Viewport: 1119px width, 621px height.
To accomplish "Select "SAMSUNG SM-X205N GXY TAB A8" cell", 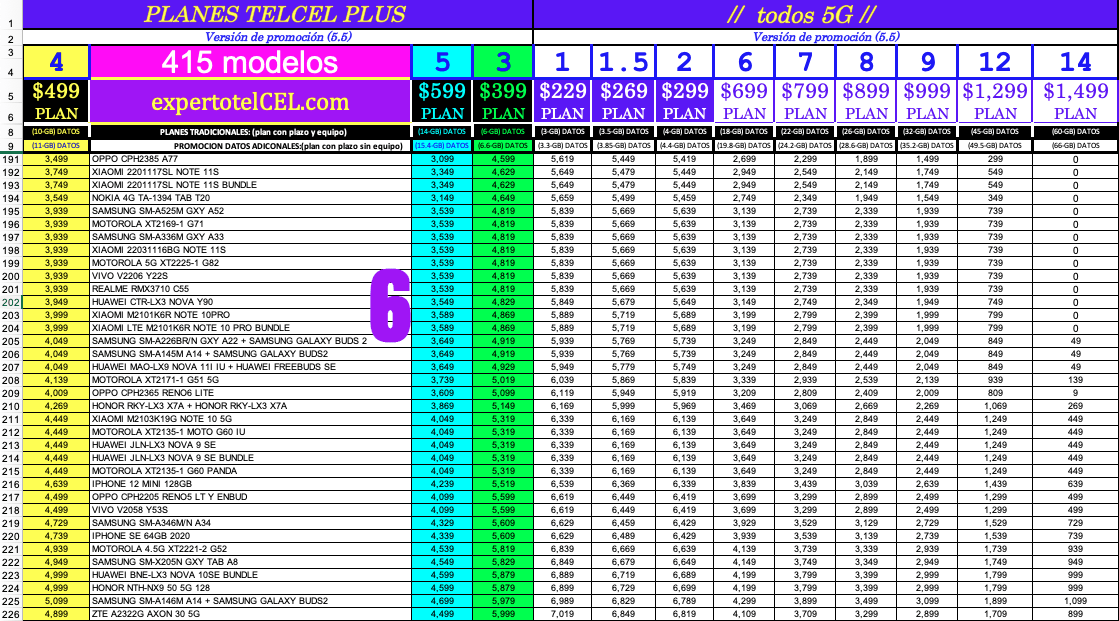I will pyautogui.click(x=250, y=562).
